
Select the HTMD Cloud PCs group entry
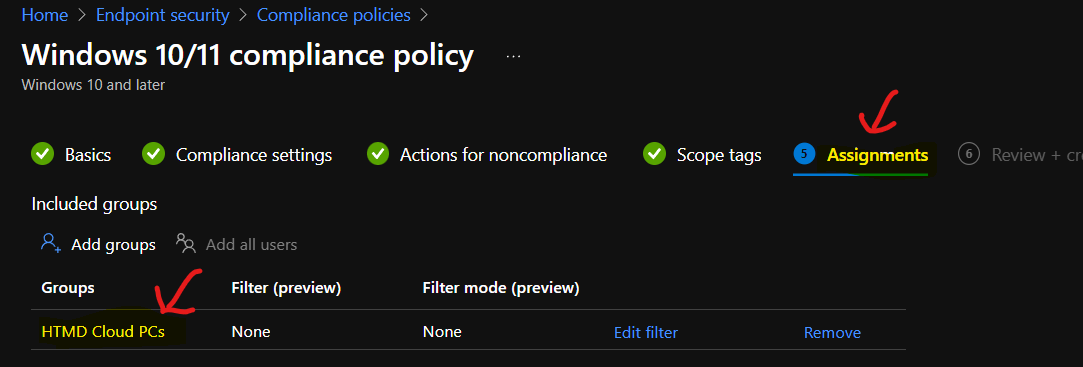104,332
